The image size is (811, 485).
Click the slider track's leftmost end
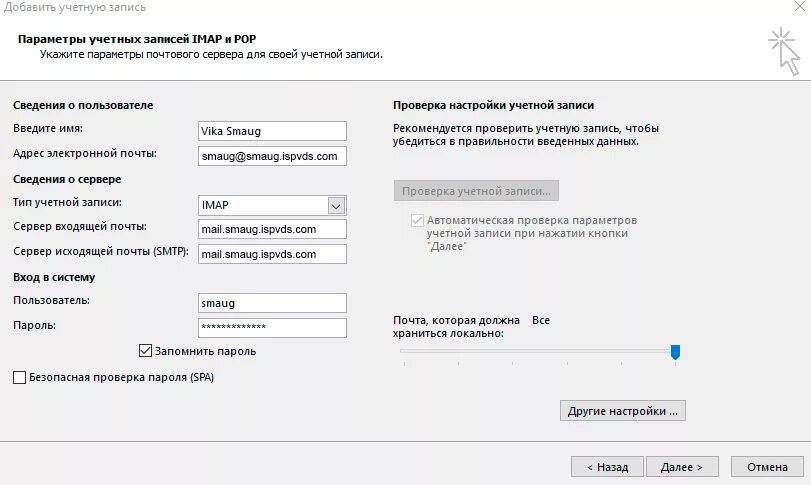[403, 351]
